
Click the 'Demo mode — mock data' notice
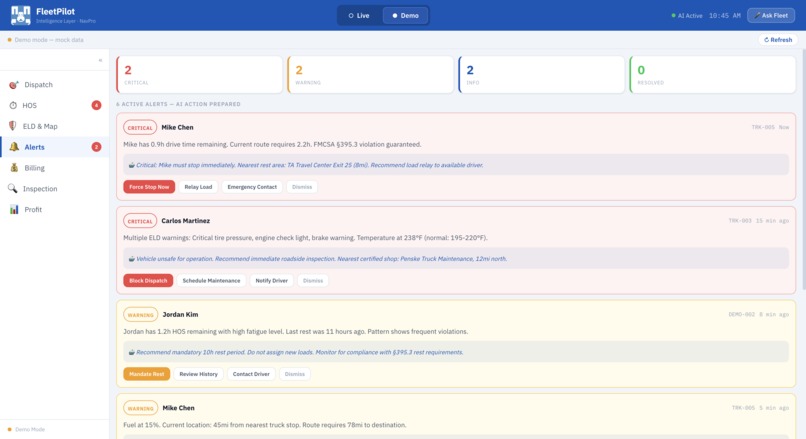(49, 40)
